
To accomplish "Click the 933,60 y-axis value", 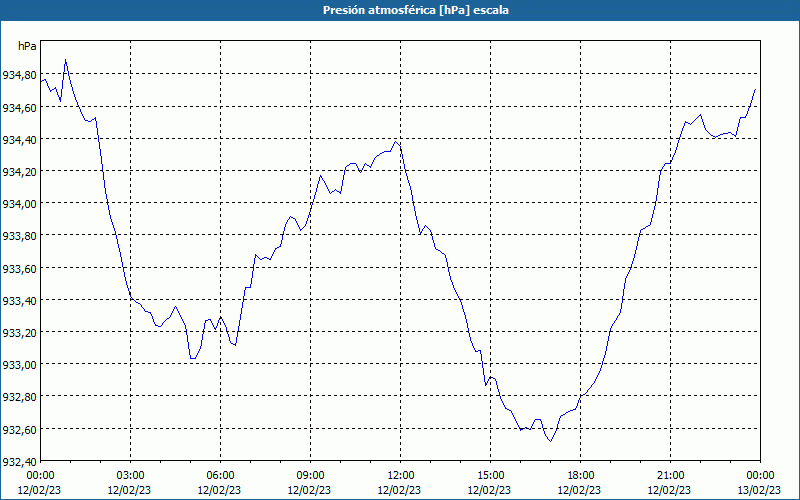I will point(19,268).
